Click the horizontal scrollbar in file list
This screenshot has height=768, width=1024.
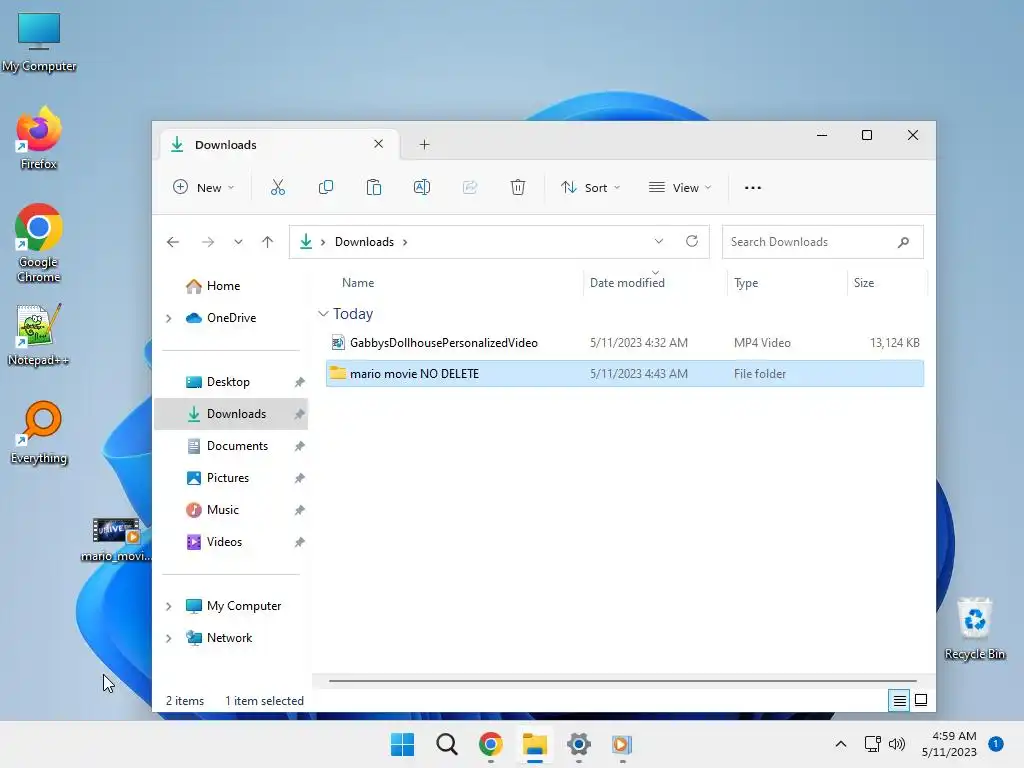coord(622,680)
